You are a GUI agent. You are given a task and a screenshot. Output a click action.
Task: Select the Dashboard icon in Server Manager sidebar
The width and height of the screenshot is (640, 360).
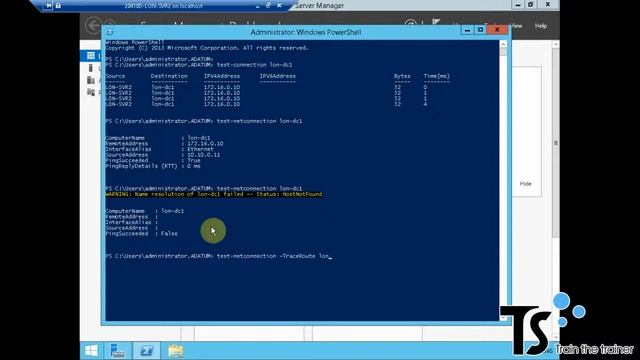point(91,56)
